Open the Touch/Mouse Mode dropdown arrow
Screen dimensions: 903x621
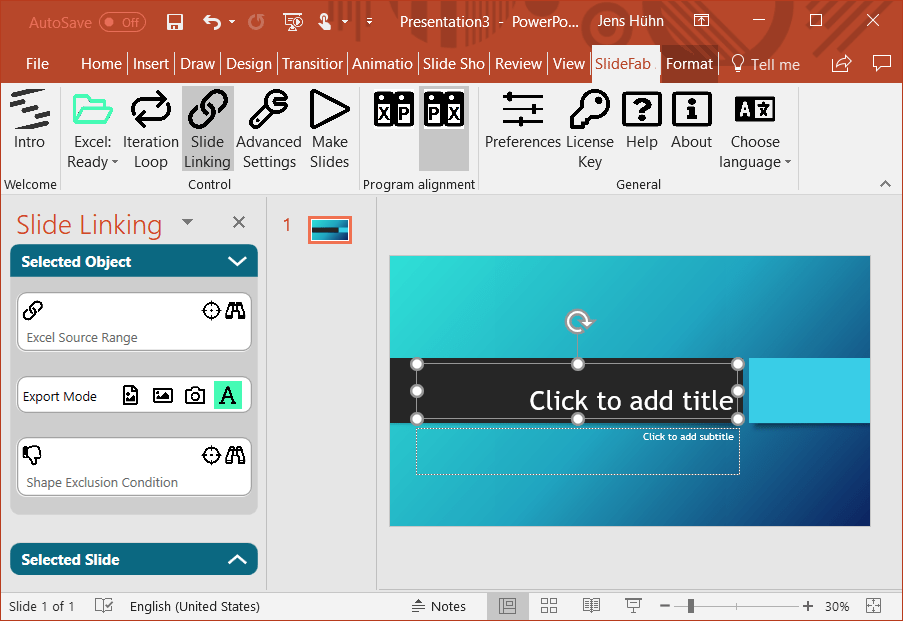345,22
